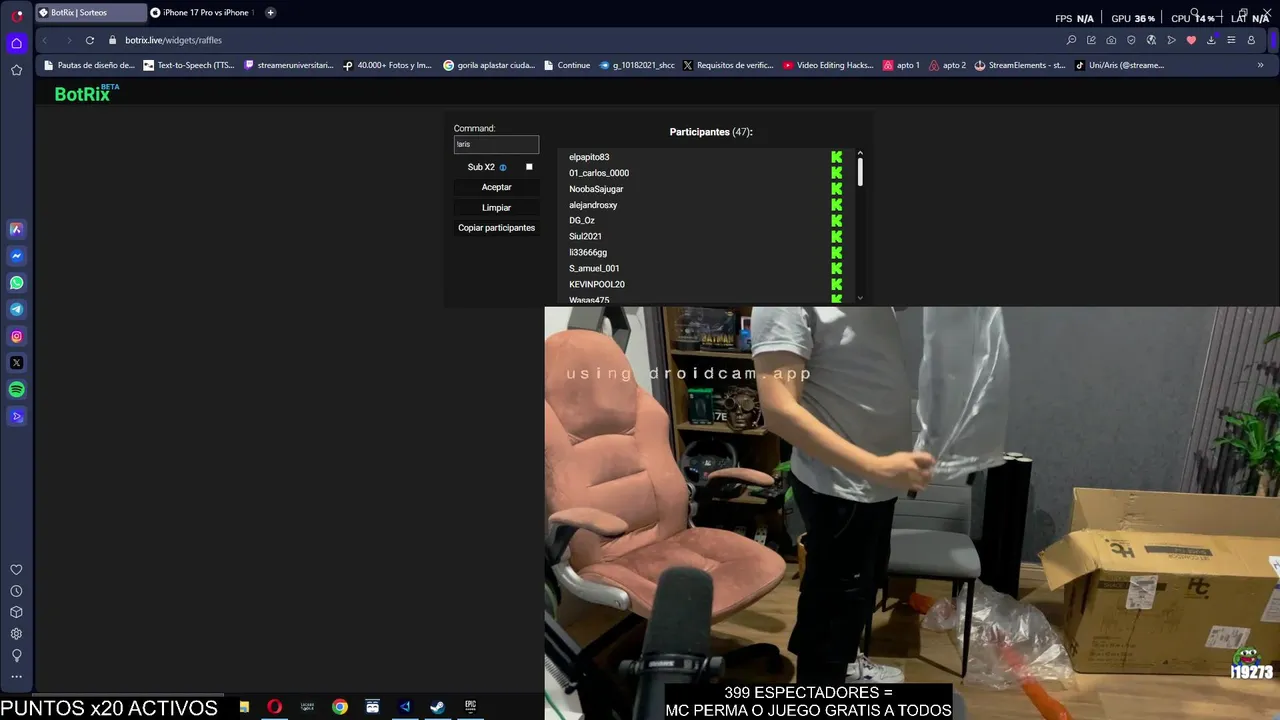Open the streameruniversitari bookmark
The width and height of the screenshot is (1280, 720).
click(289, 65)
